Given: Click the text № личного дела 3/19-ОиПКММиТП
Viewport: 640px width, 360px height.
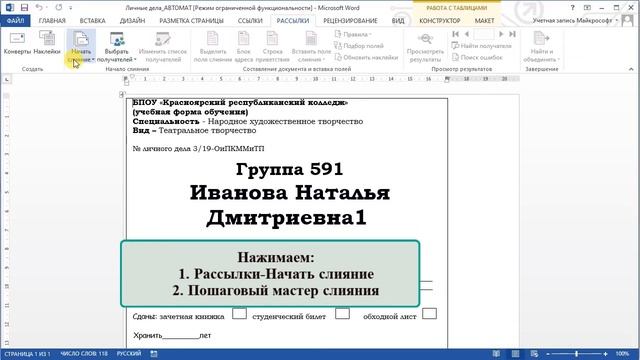Looking at the screenshot, I should [198, 149].
